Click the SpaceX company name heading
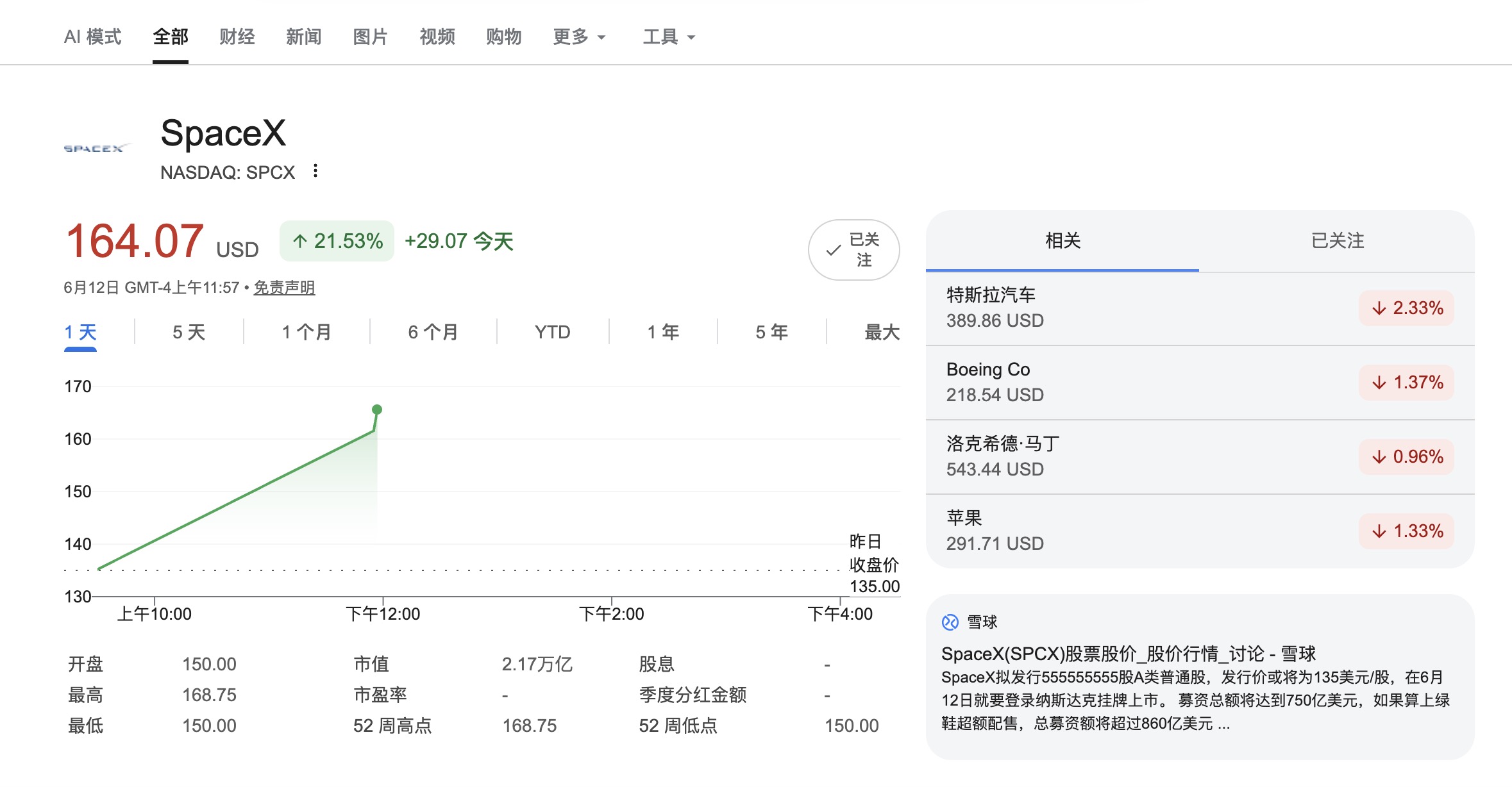 point(223,133)
